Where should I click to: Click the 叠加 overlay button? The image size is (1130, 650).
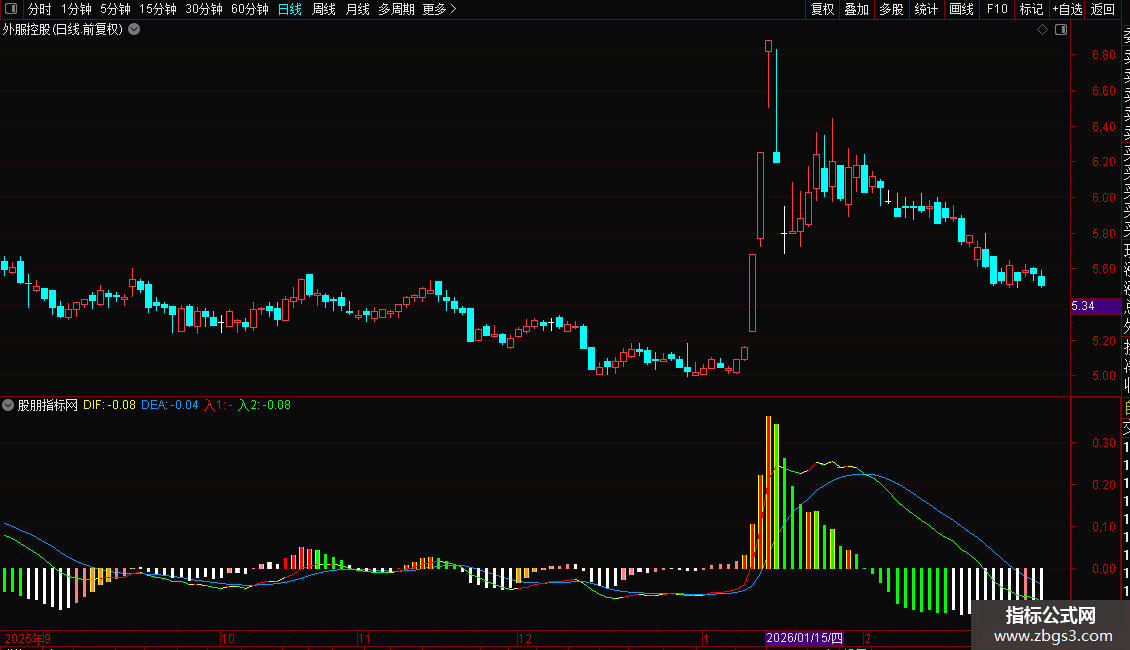(857, 9)
